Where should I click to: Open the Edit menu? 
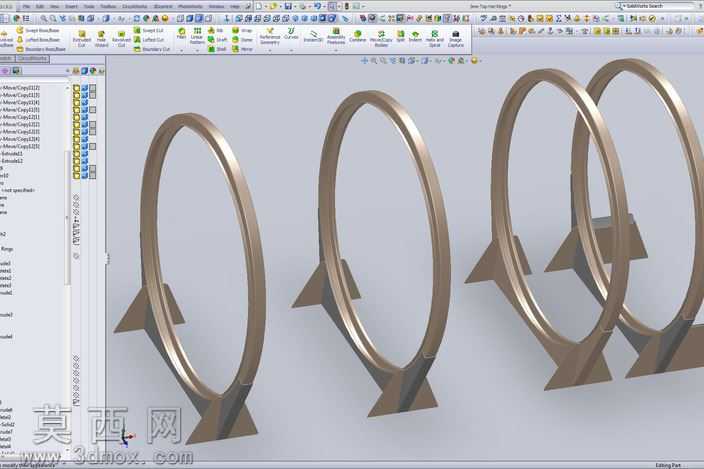[x=40, y=7]
